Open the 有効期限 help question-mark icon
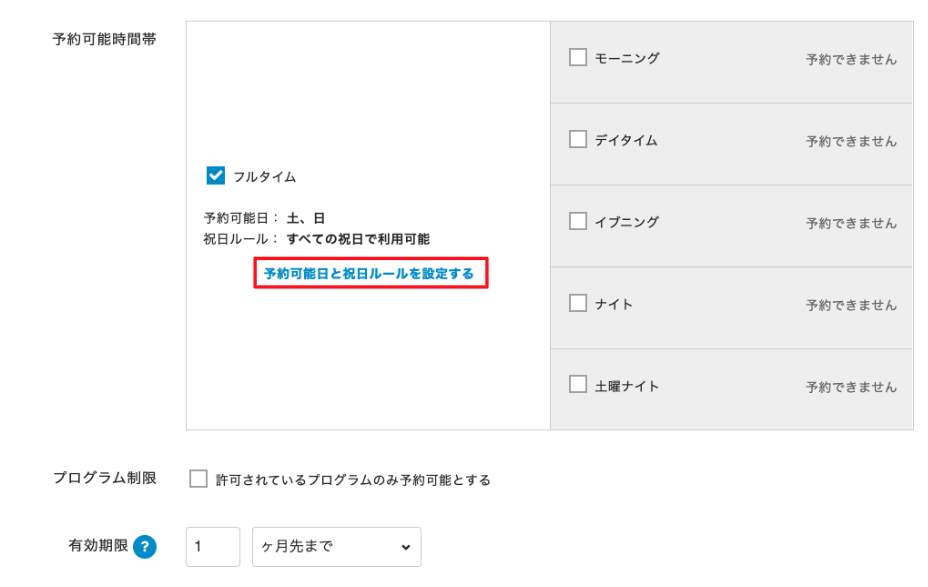This screenshot has width=928, height=587. [x=146, y=547]
